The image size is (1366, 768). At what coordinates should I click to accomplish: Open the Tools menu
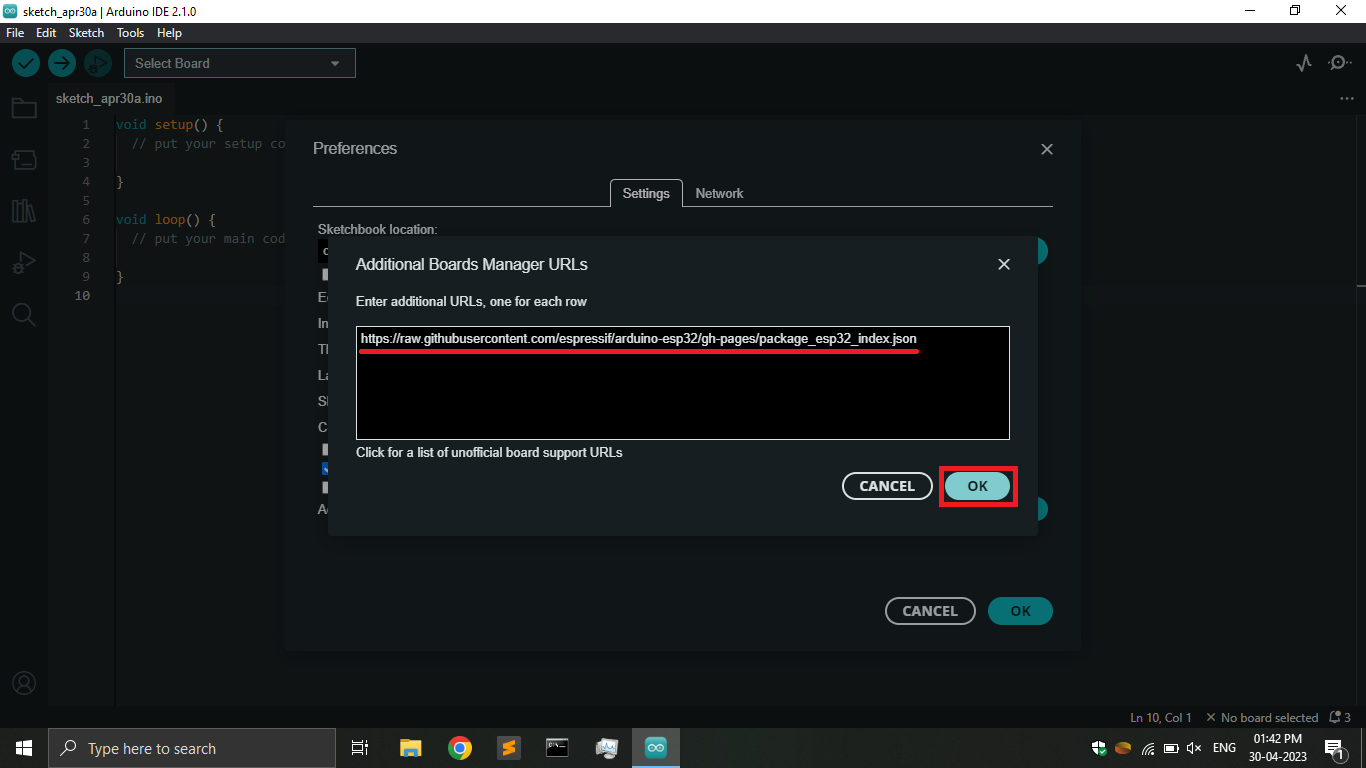[130, 32]
